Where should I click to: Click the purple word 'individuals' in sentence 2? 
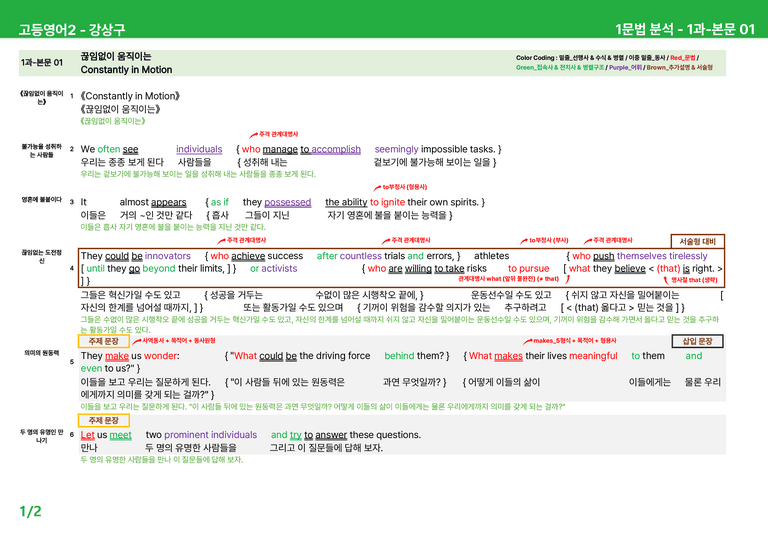click(199, 149)
